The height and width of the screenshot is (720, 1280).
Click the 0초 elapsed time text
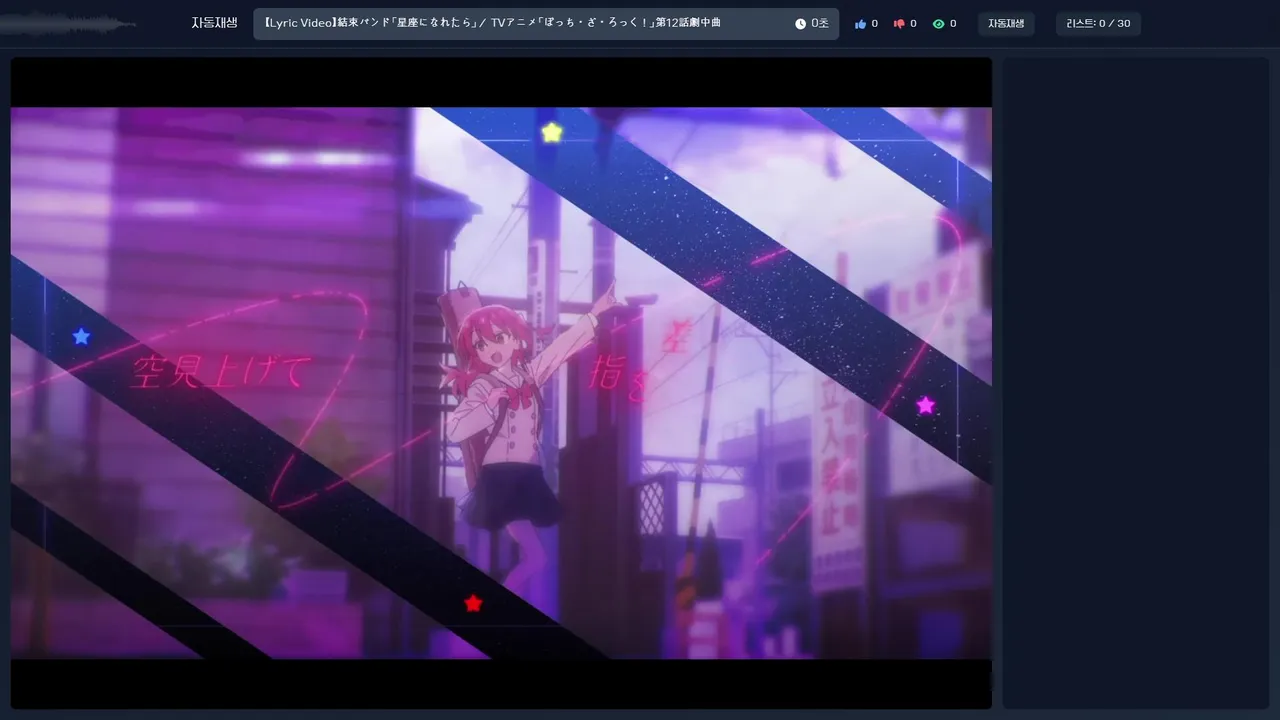[819, 23]
